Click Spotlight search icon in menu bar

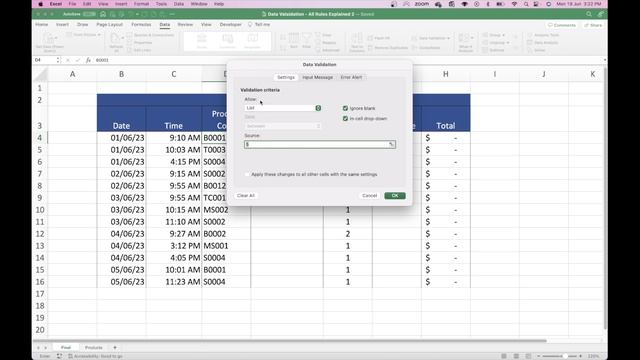(526, 4)
